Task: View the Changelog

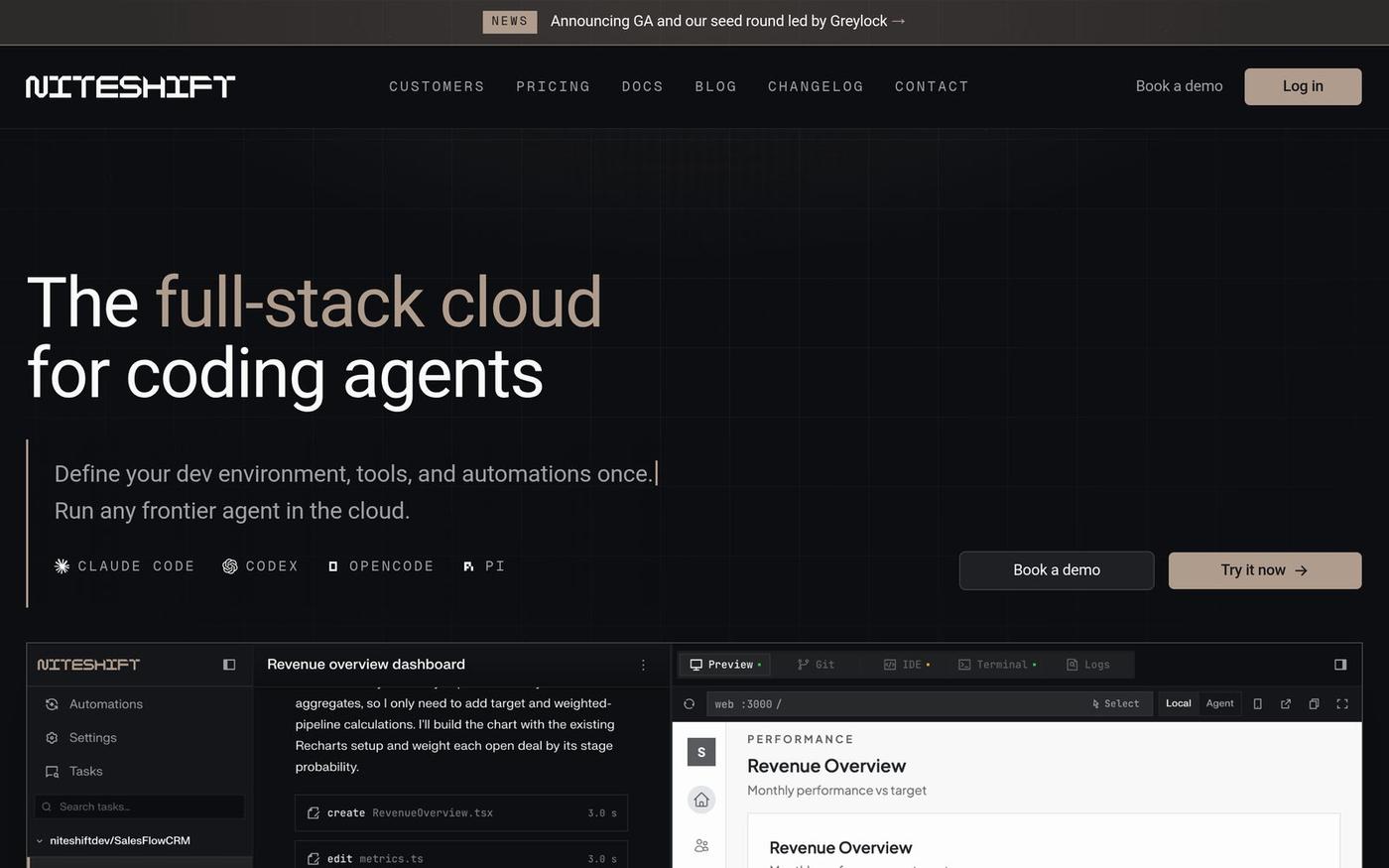Action: [x=816, y=86]
